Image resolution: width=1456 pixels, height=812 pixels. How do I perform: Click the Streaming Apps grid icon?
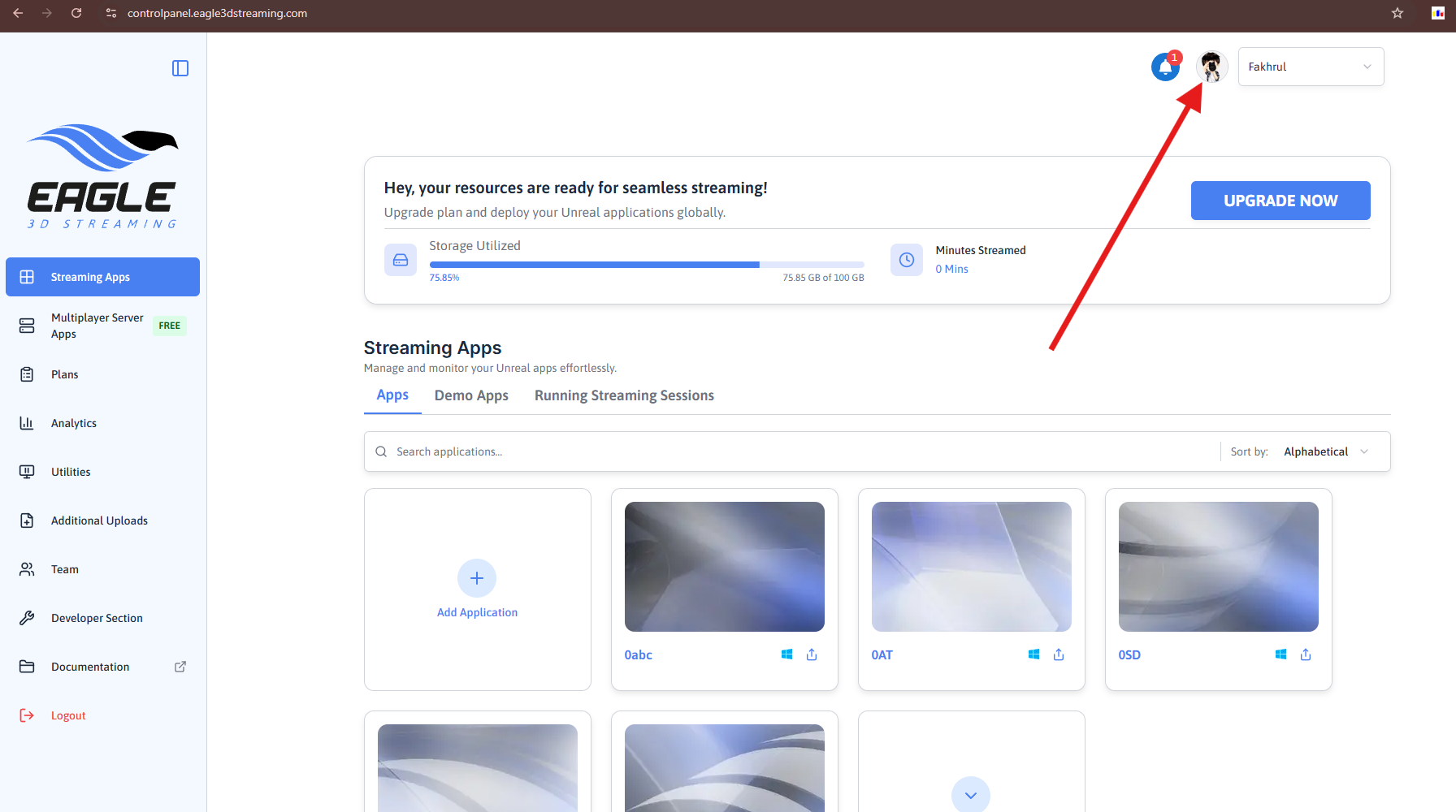click(27, 277)
